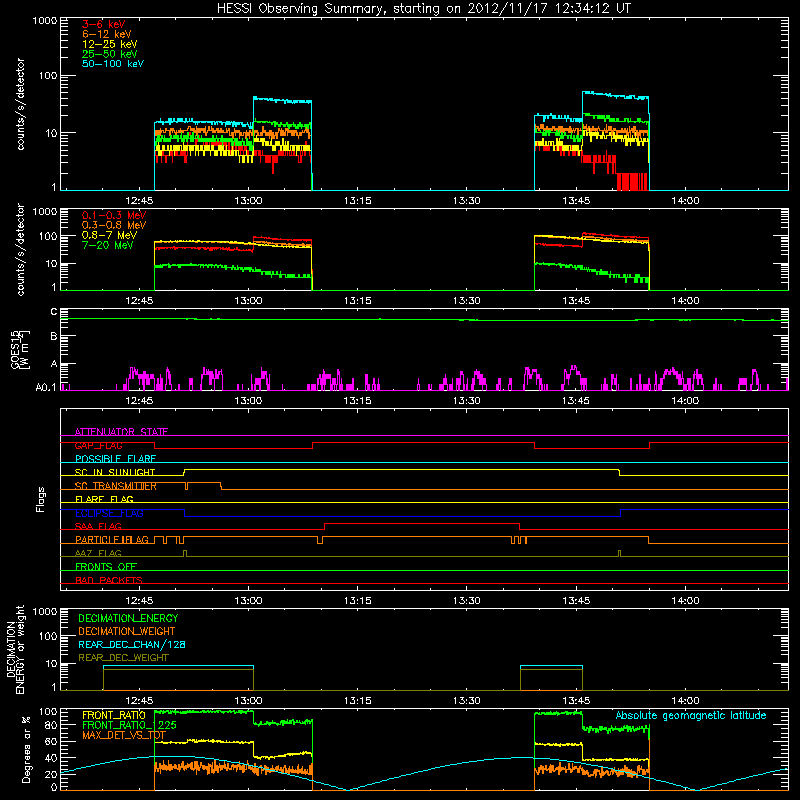
Task: Click the 13:30 tick under the MeV panel
Action: (467, 301)
